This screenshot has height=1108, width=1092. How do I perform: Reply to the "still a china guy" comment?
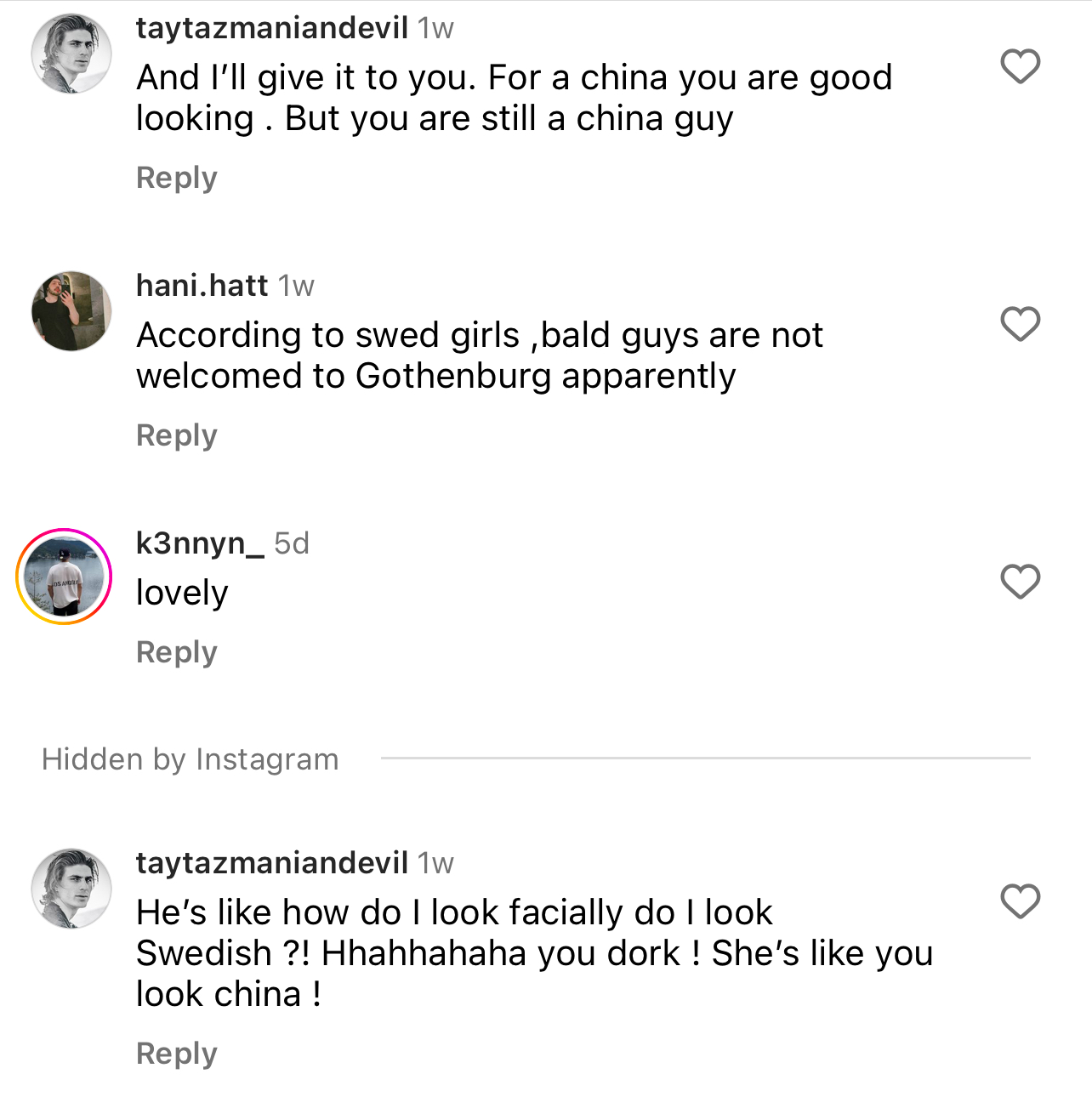(177, 178)
